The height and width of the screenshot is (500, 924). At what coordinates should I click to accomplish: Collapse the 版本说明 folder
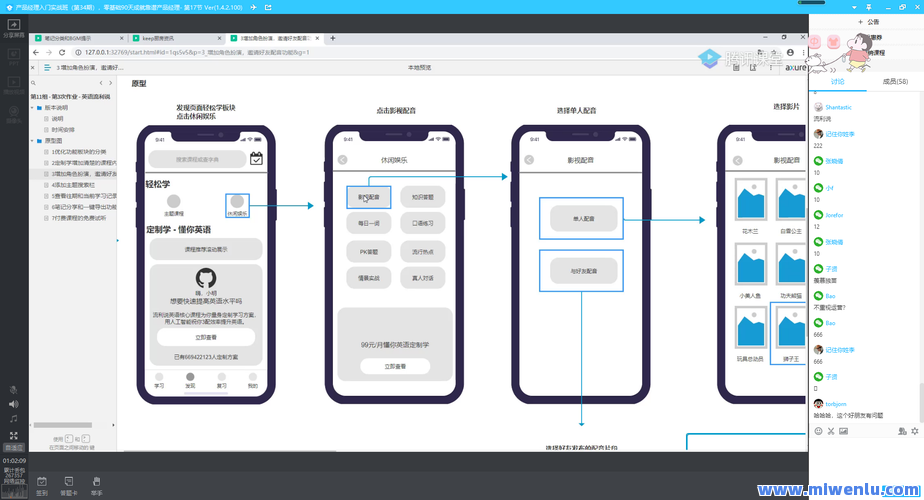pos(32,107)
